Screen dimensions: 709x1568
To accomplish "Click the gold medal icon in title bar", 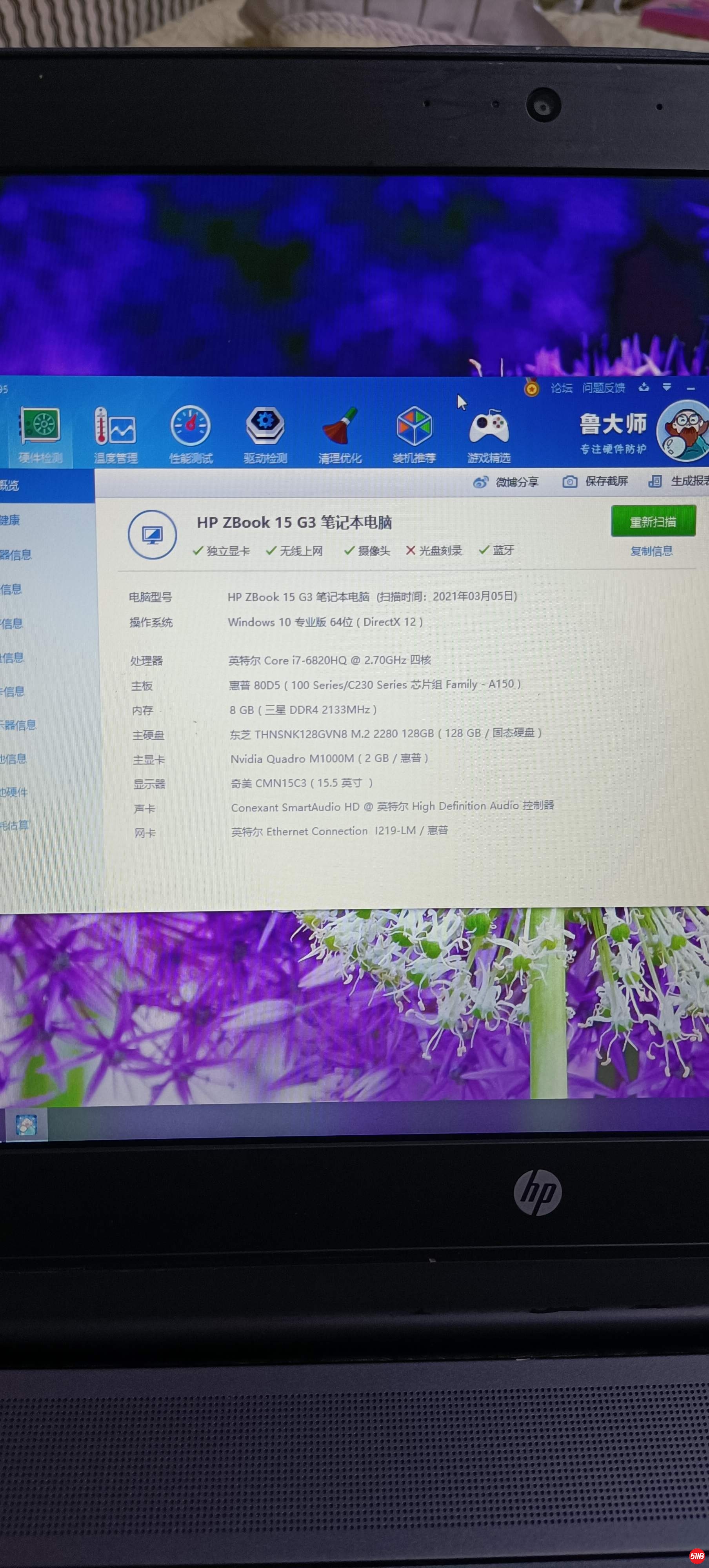I will pos(532,388).
